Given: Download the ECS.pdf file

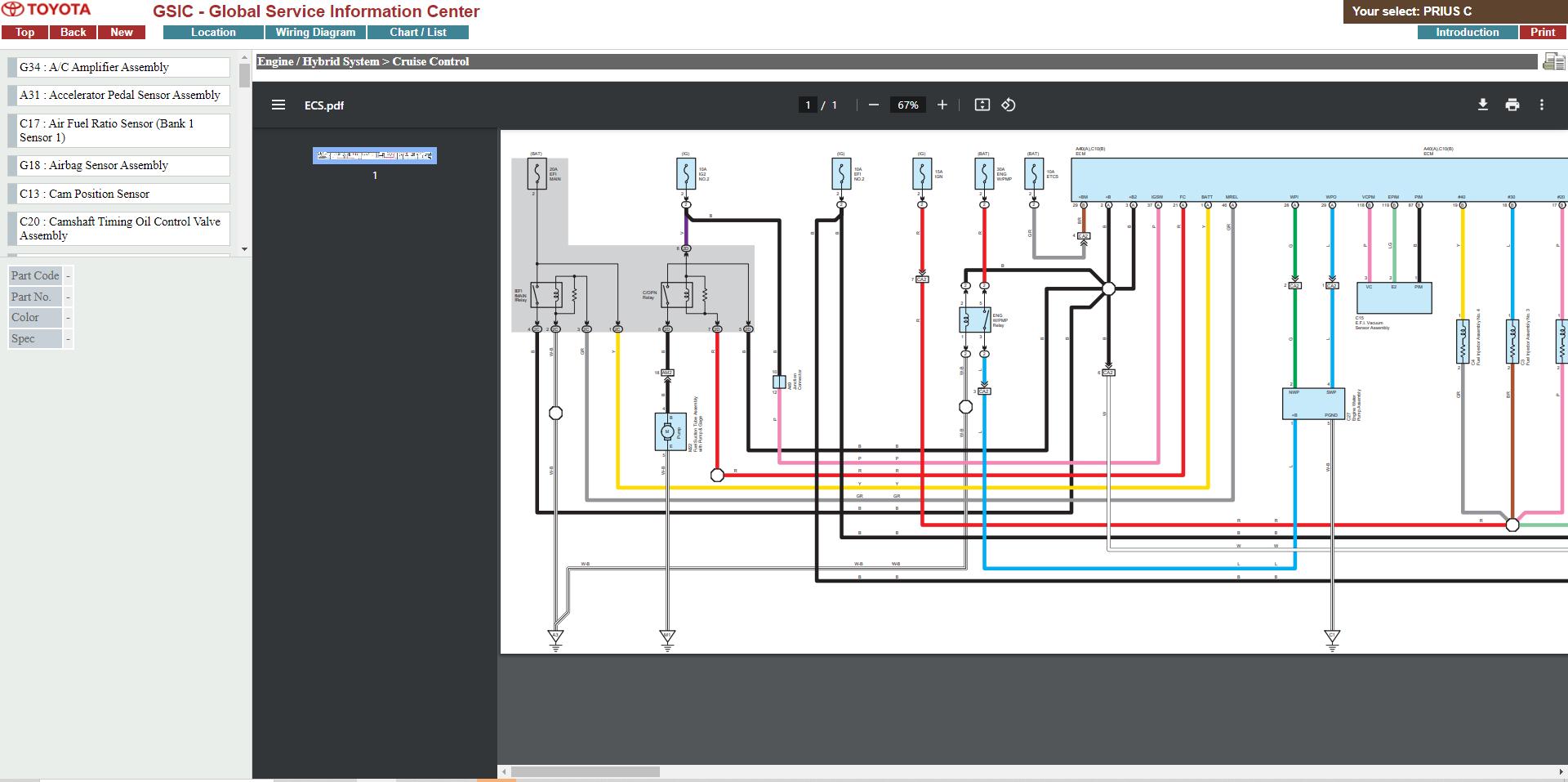Looking at the screenshot, I should (x=1483, y=105).
